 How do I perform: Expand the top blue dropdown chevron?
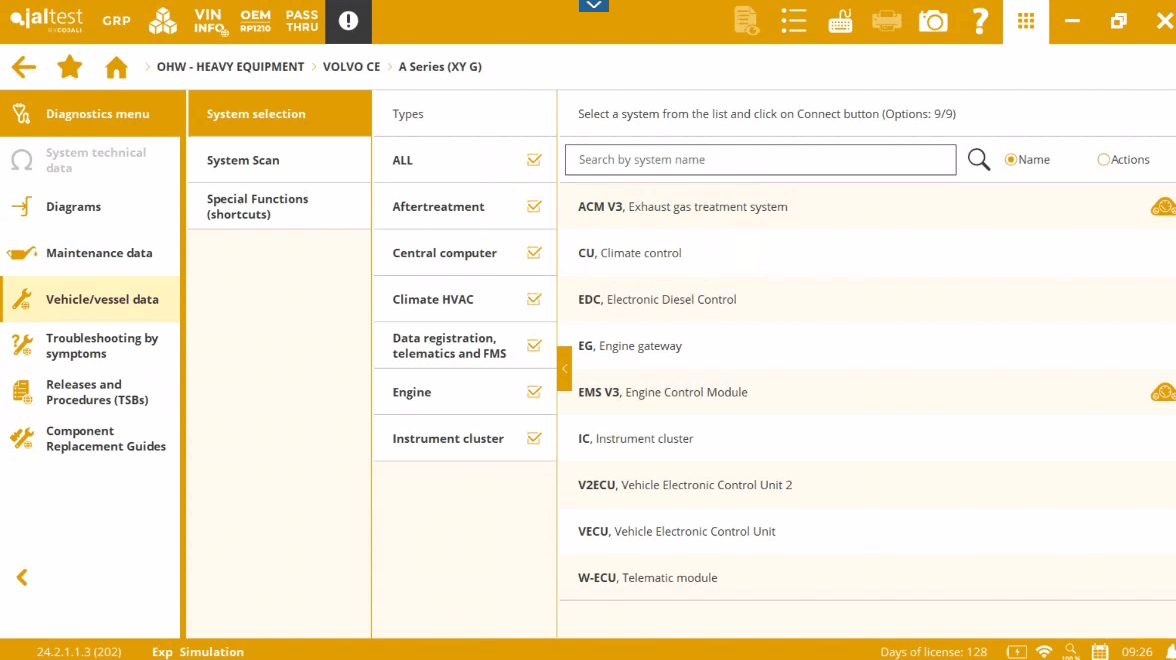pos(594,6)
